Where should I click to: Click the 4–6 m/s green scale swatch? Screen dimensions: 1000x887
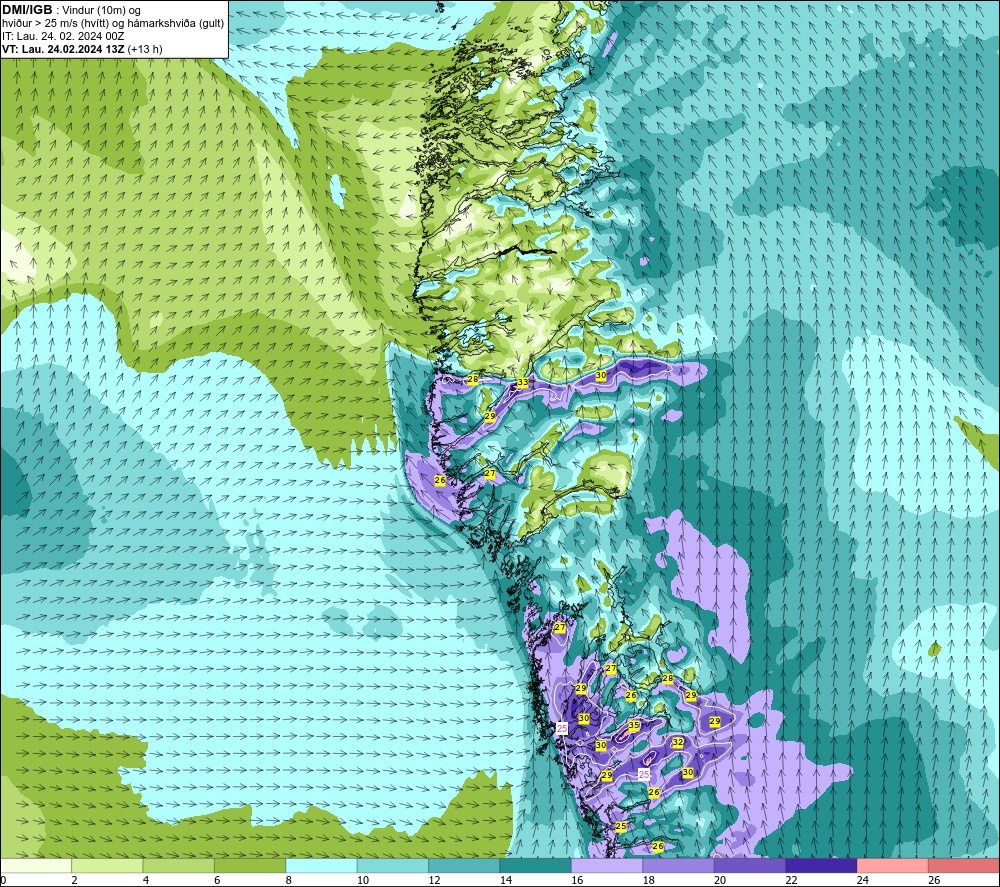(179, 865)
